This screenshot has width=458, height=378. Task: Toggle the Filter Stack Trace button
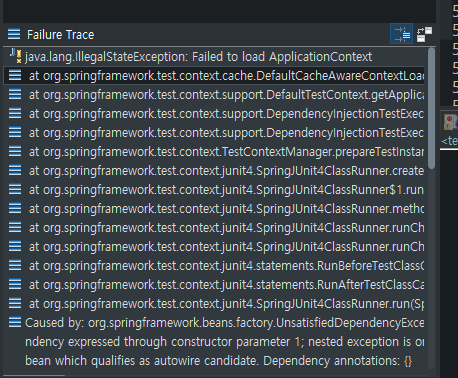(x=402, y=34)
